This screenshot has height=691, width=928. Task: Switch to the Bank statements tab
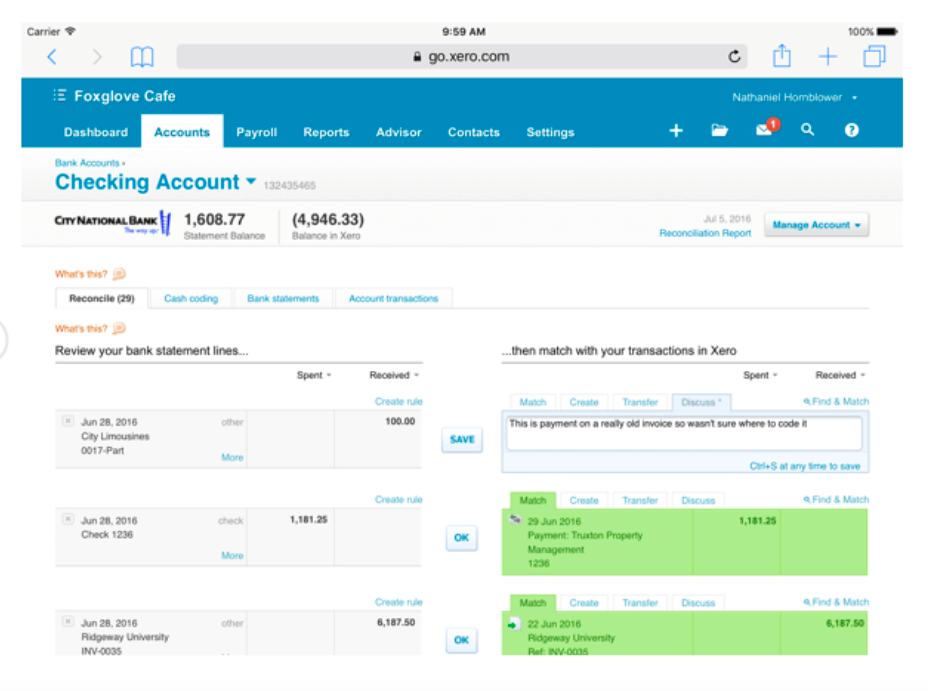283,299
